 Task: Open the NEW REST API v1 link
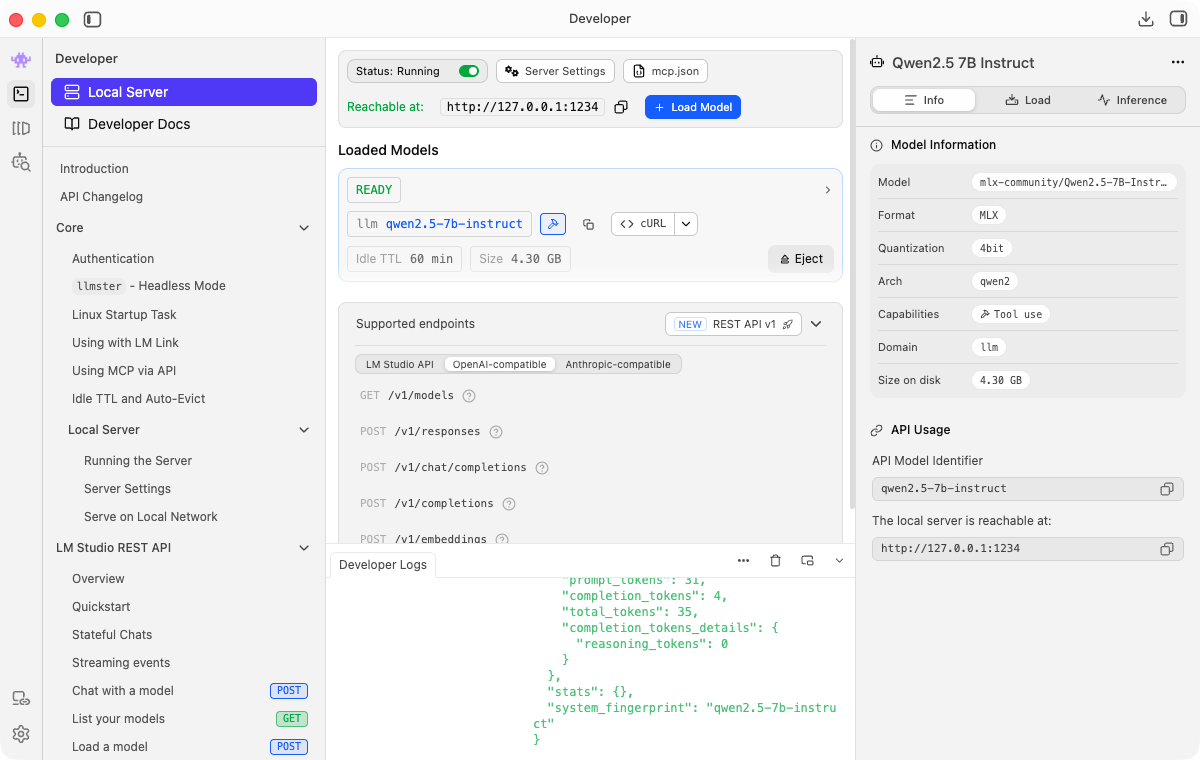pyautogui.click(x=733, y=324)
